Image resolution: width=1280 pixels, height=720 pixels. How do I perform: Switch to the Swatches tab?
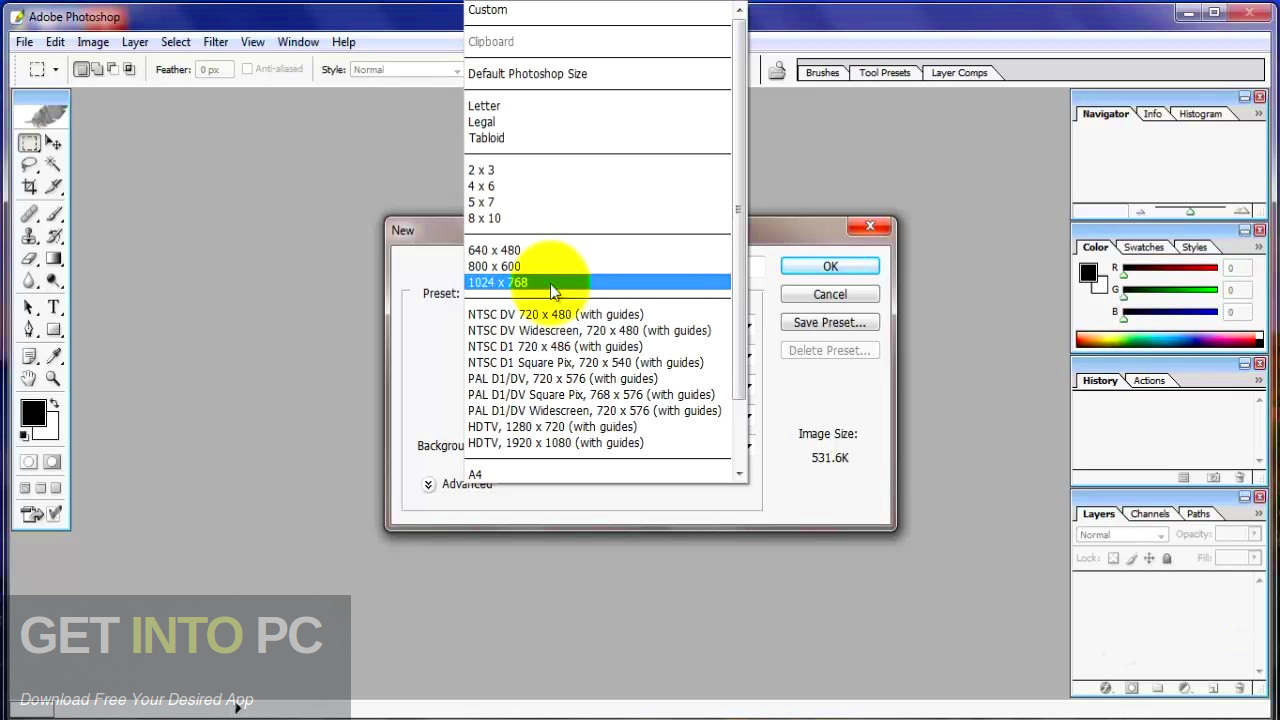[1143, 247]
